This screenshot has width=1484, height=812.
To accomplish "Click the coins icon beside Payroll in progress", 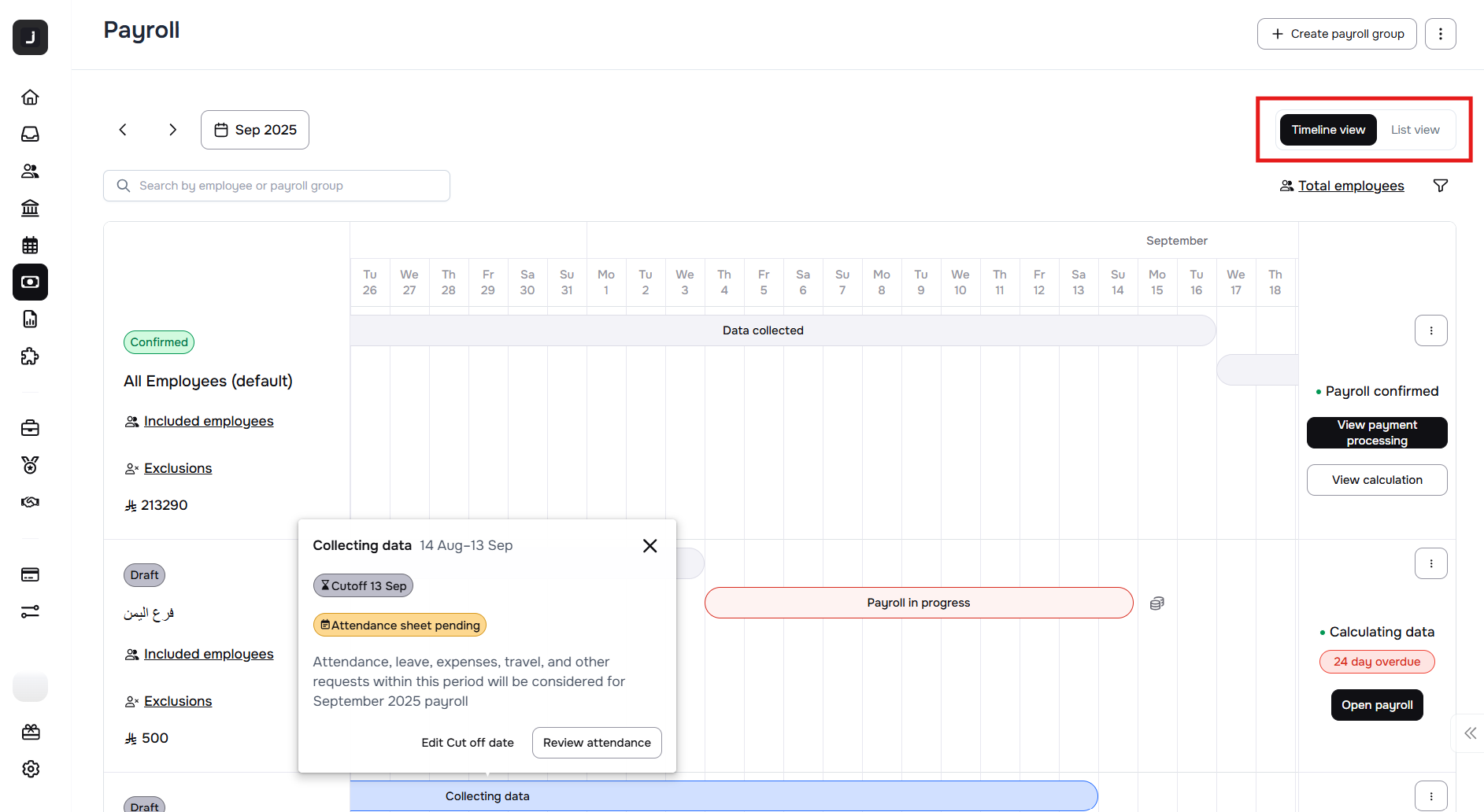I will click(x=1156, y=603).
